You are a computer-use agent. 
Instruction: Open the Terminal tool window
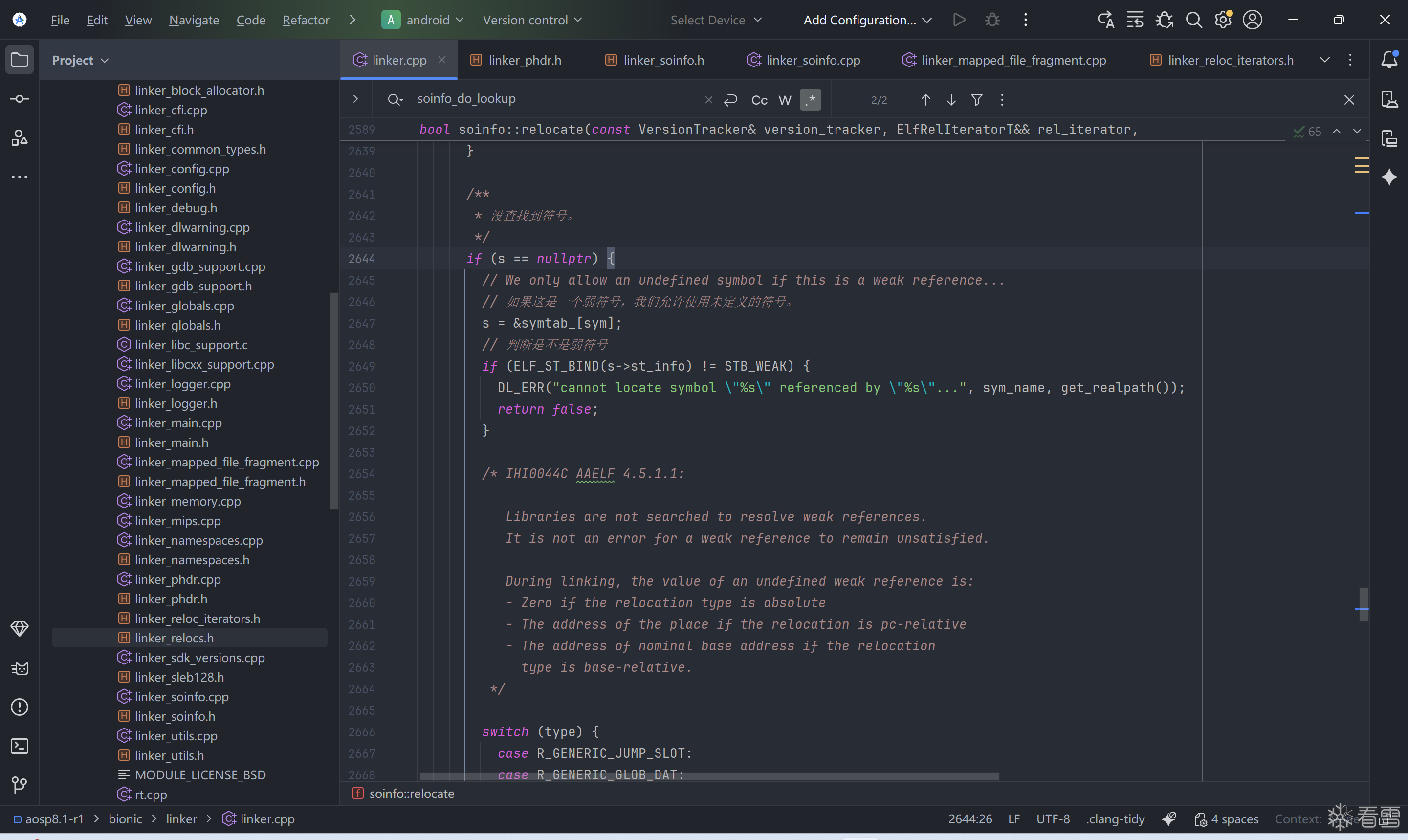point(19,746)
